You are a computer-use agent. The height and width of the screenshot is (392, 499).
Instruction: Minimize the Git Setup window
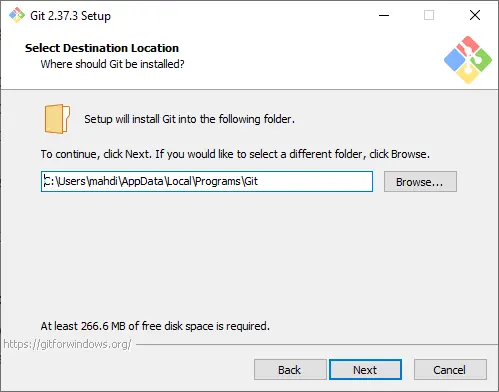point(384,15)
